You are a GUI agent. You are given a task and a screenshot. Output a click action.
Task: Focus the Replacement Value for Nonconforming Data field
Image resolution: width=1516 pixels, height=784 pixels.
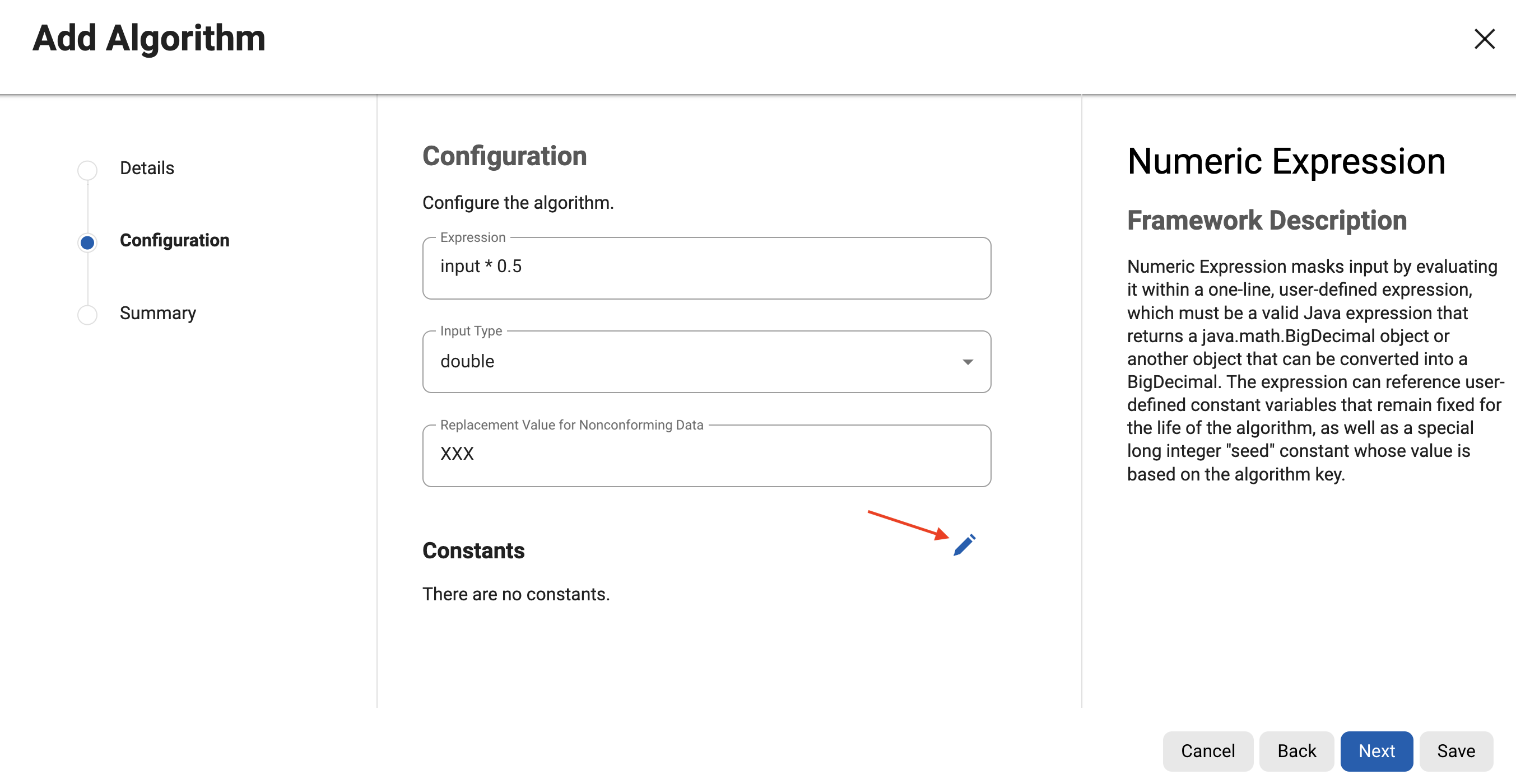coord(706,455)
